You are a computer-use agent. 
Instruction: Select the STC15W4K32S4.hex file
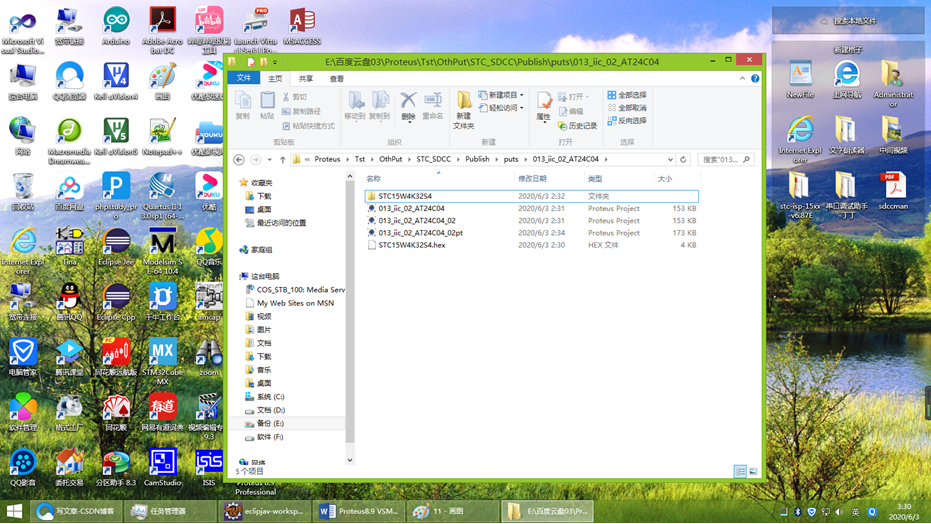point(531,245)
